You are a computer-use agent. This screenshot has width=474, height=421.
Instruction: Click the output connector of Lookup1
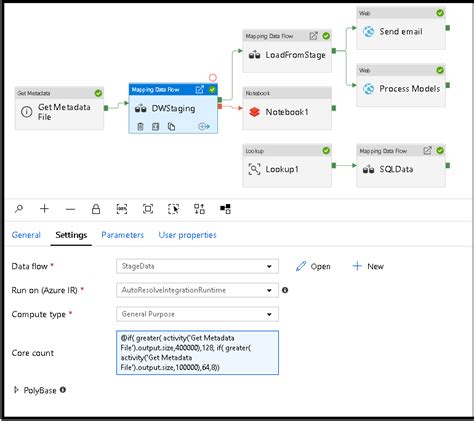pos(334,165)
